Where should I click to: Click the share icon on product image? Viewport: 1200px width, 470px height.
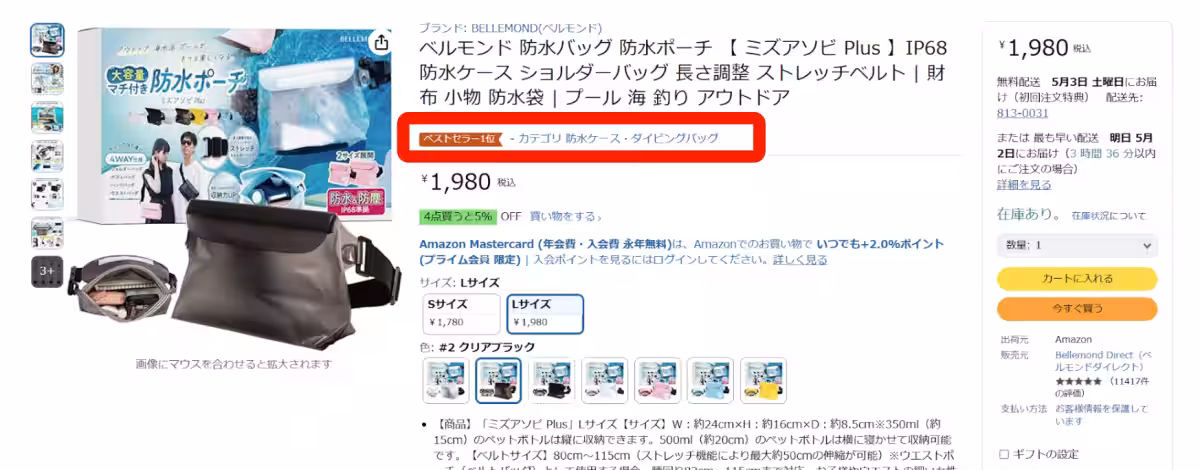coord(380,42)
